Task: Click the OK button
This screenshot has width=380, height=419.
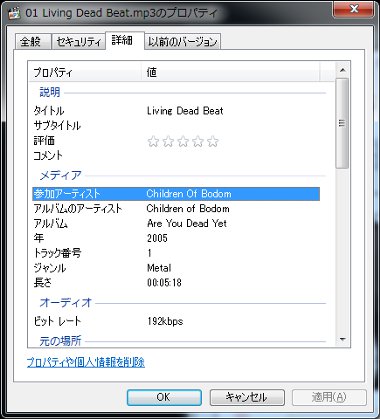Action: 164,397
